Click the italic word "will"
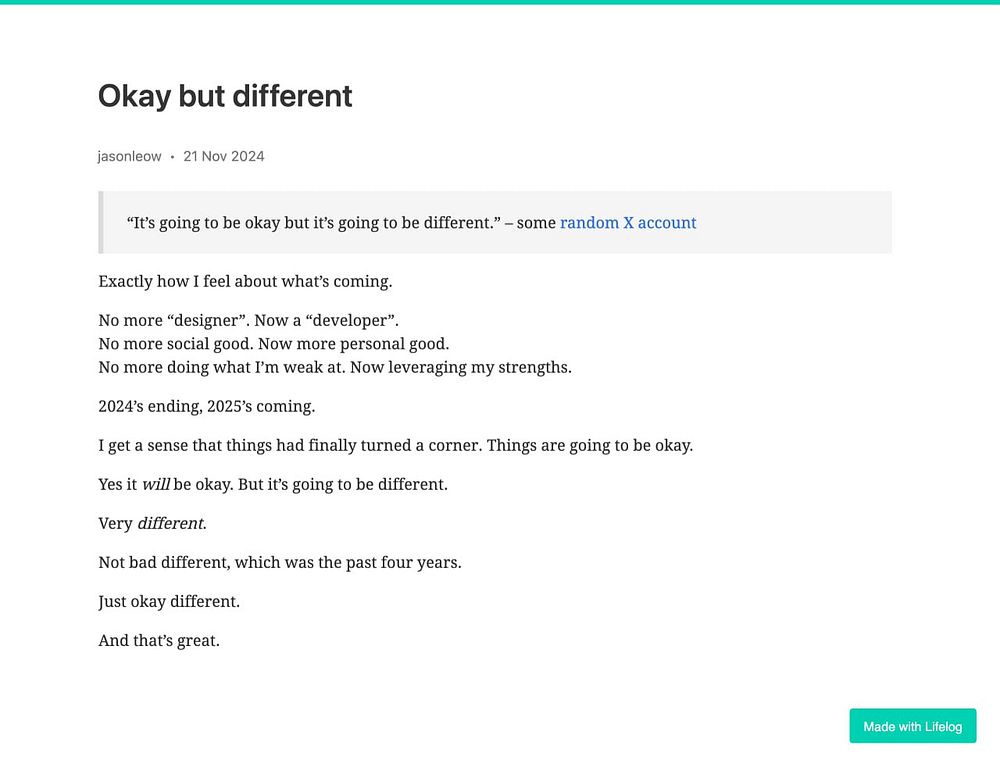 point(155,485)
